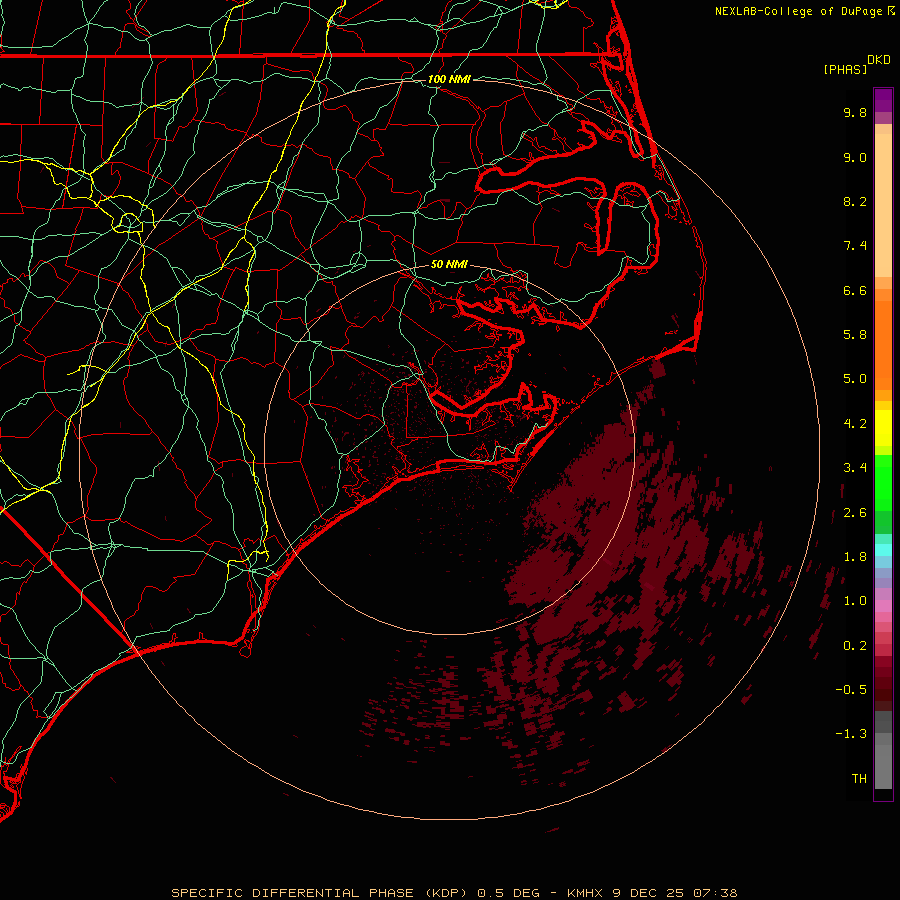
Task: Select the 0.2 scale value
Action: coord(855,646)
